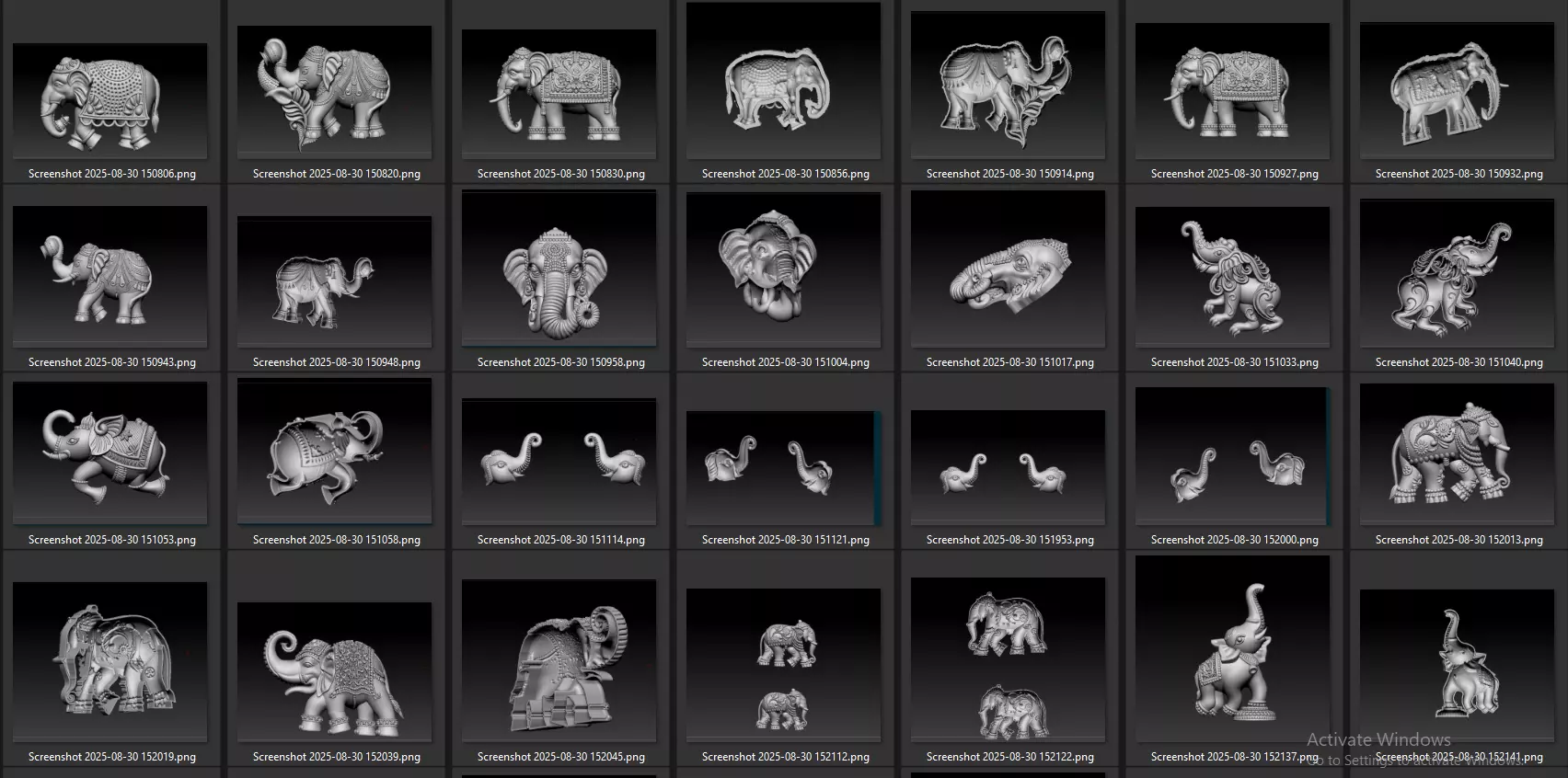Click file name "Screenshot 2025-08-30 150820.png"
1568x778 pixels.
337,174
